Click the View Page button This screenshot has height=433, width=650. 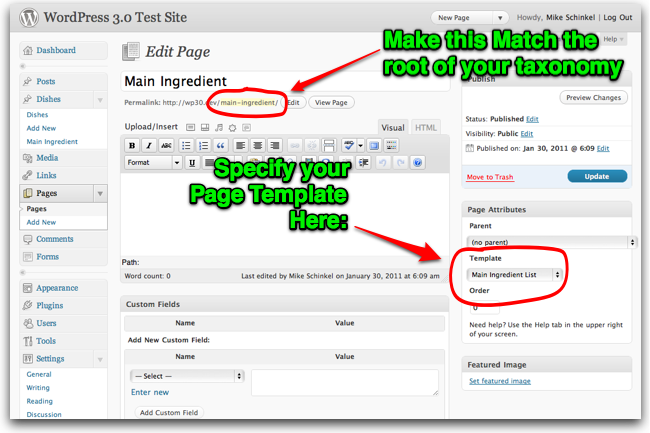coord(331,102)
